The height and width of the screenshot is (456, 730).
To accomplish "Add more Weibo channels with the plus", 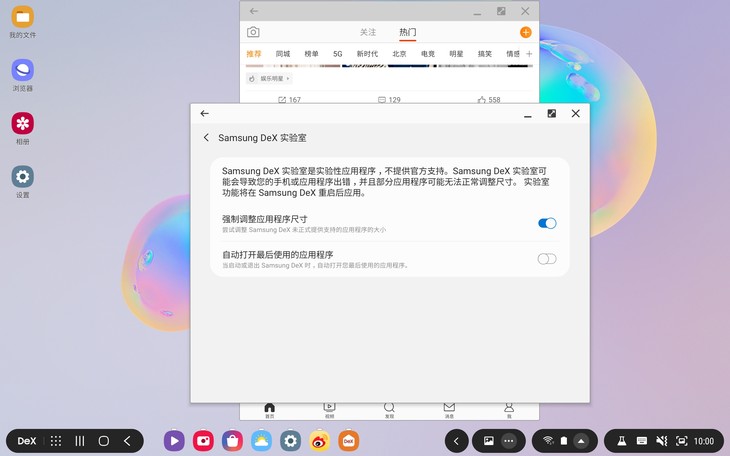I will coord(529,54).
